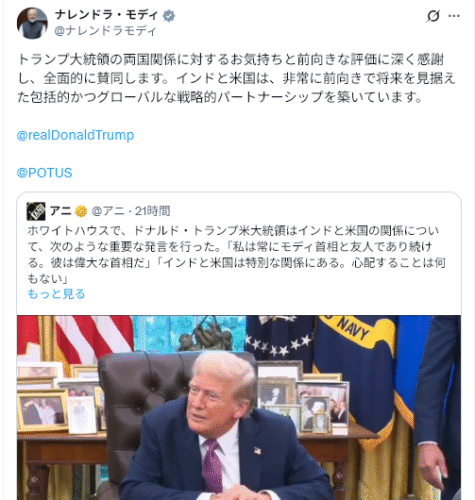Open the Oval Office video thumbnail

(x=239, y=407)
